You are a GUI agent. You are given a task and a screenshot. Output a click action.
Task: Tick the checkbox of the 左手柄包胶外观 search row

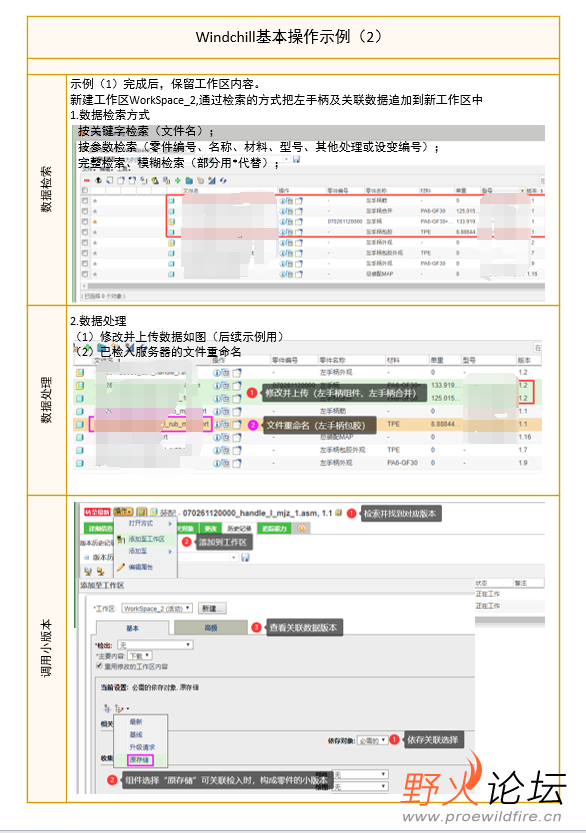(84, 253)
